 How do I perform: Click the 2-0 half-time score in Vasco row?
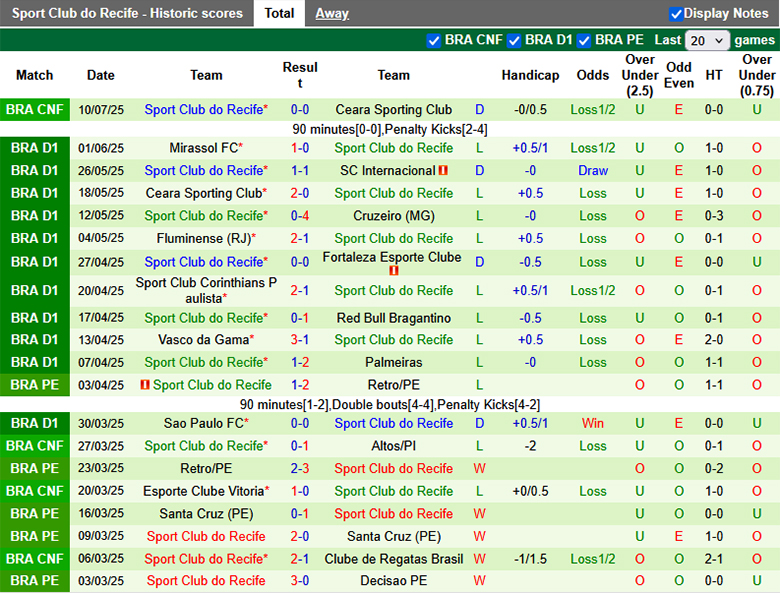pos(714,340)
